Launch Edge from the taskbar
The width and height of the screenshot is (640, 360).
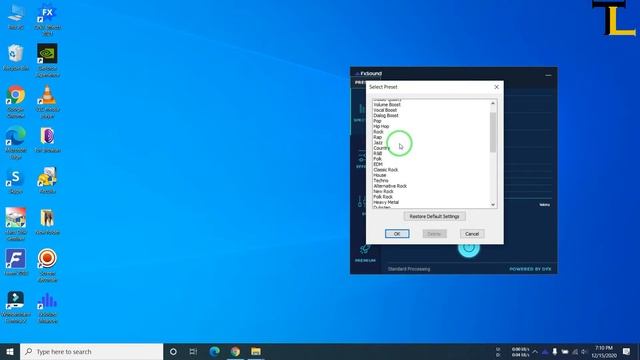214,351
